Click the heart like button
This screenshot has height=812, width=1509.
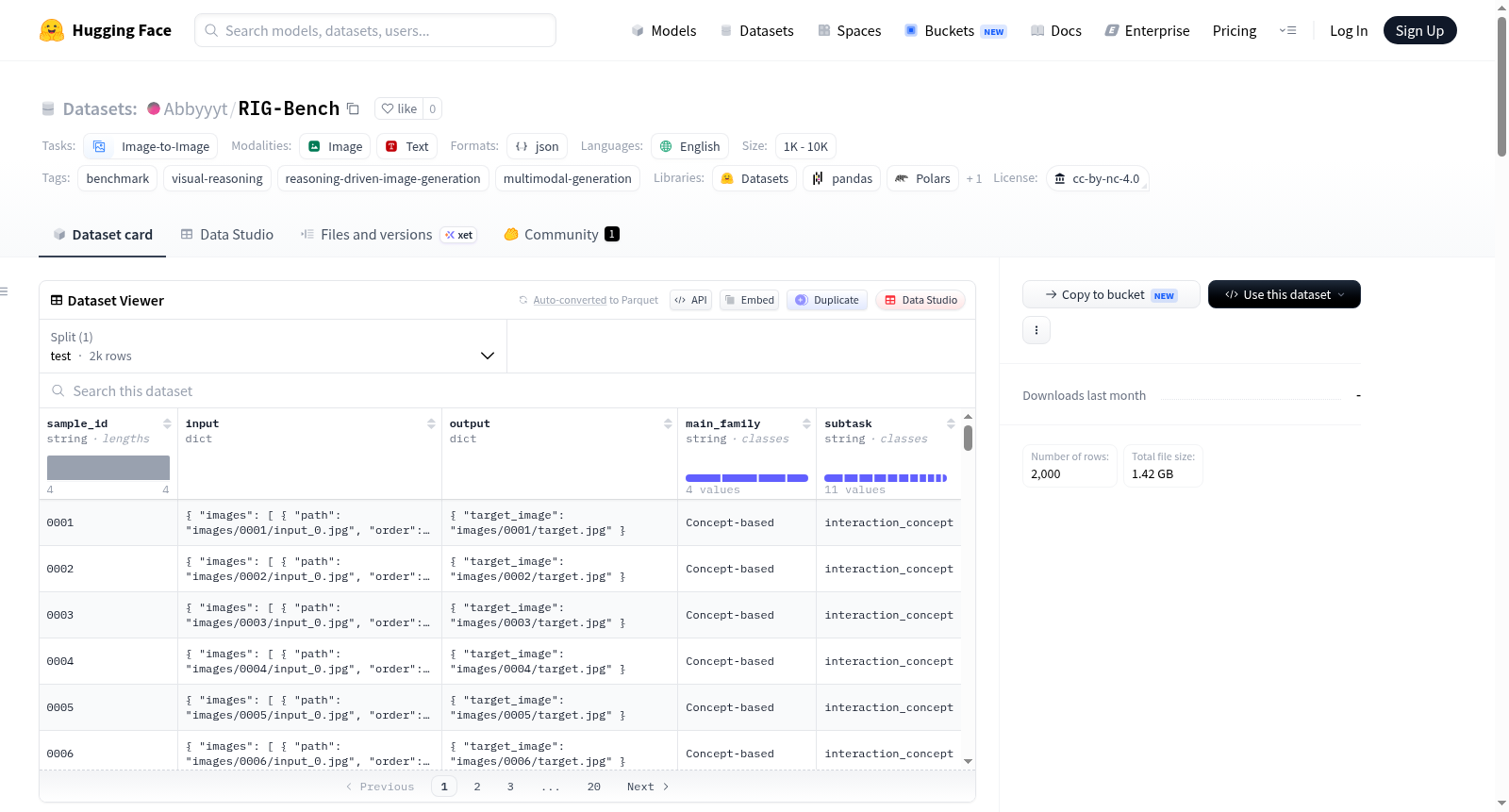coord(399,108)
